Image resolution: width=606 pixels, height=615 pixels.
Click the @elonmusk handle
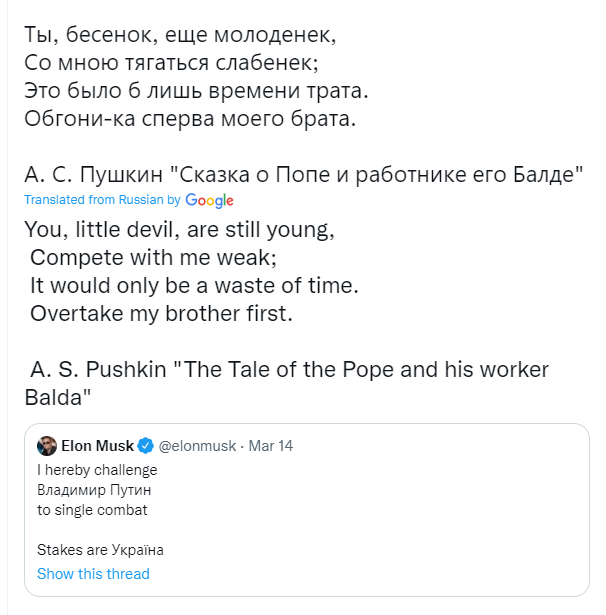198,446
